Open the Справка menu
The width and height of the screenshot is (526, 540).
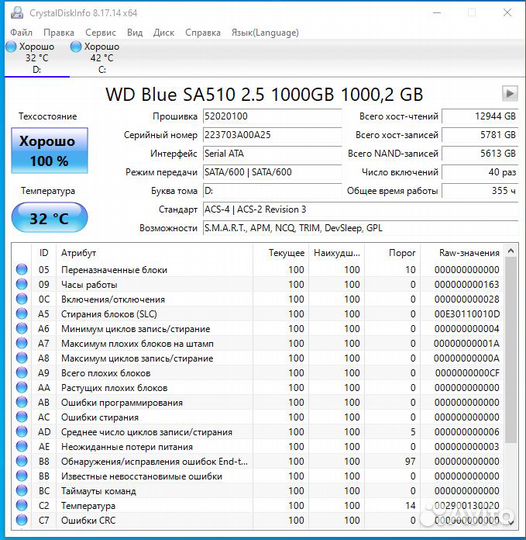pos(203,32)
